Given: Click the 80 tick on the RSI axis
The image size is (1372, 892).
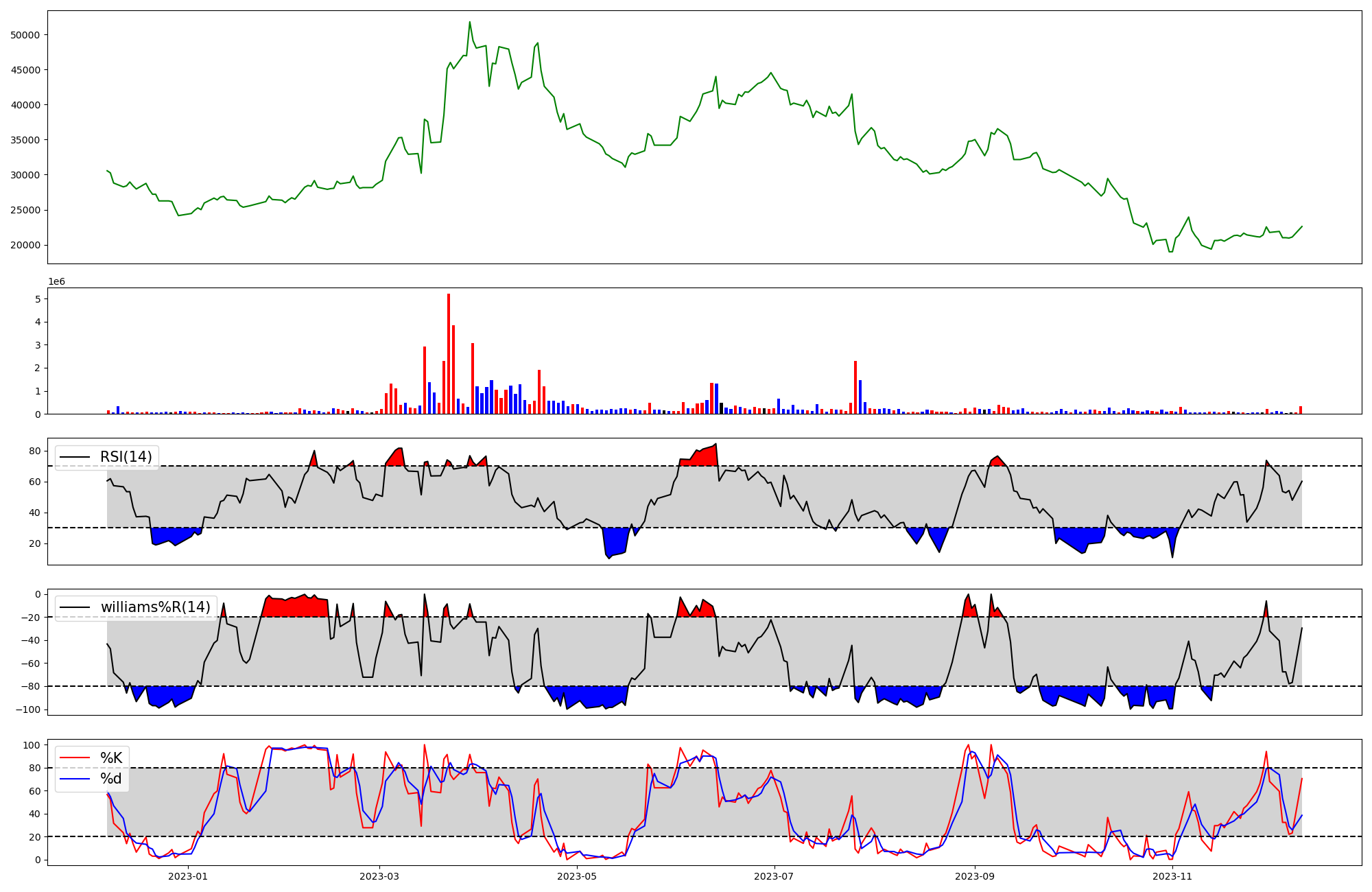Looking at the screenshot, I should point(35,451).
